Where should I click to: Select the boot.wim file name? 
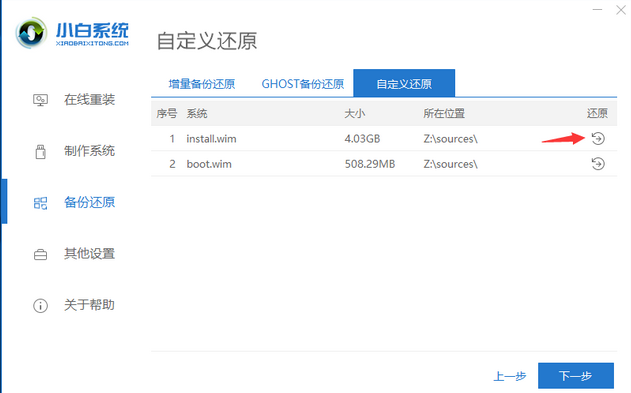209,164
